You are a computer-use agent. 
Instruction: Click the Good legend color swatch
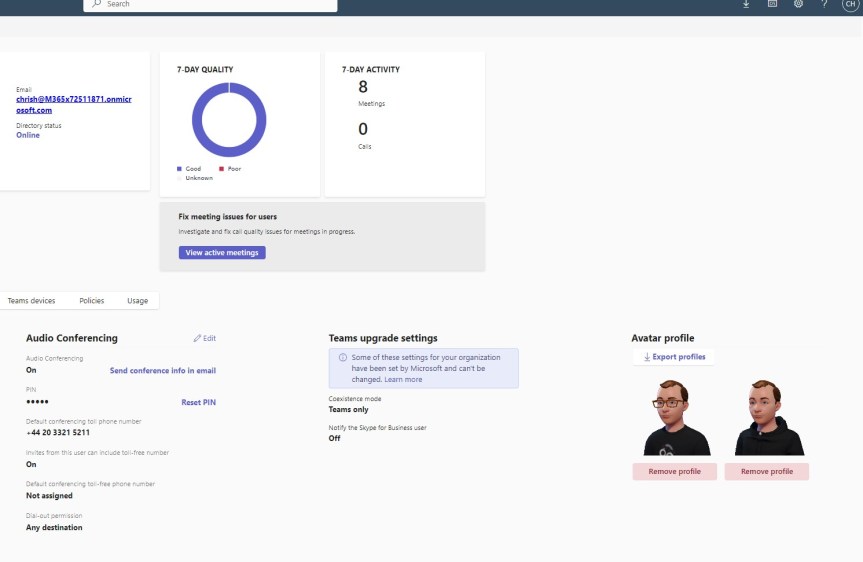[179, 169]
